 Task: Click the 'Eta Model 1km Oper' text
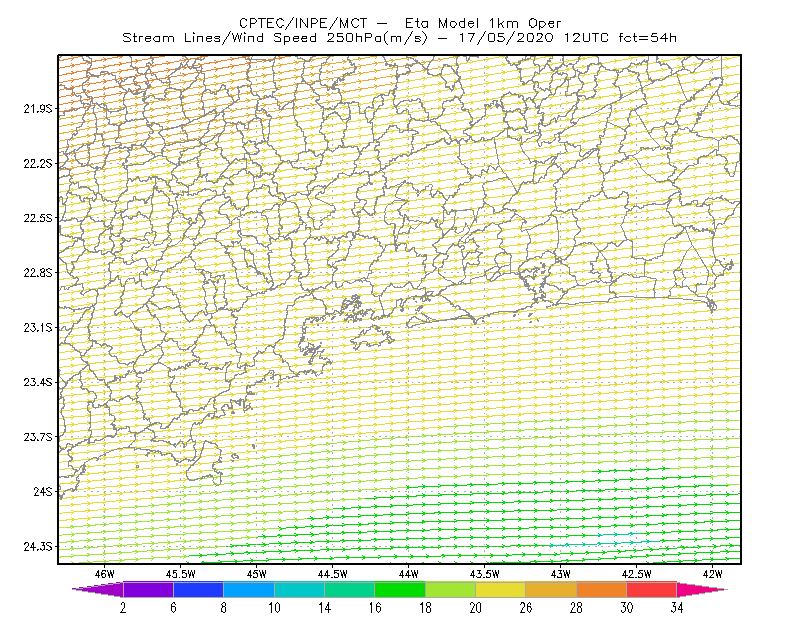point(483,23)
